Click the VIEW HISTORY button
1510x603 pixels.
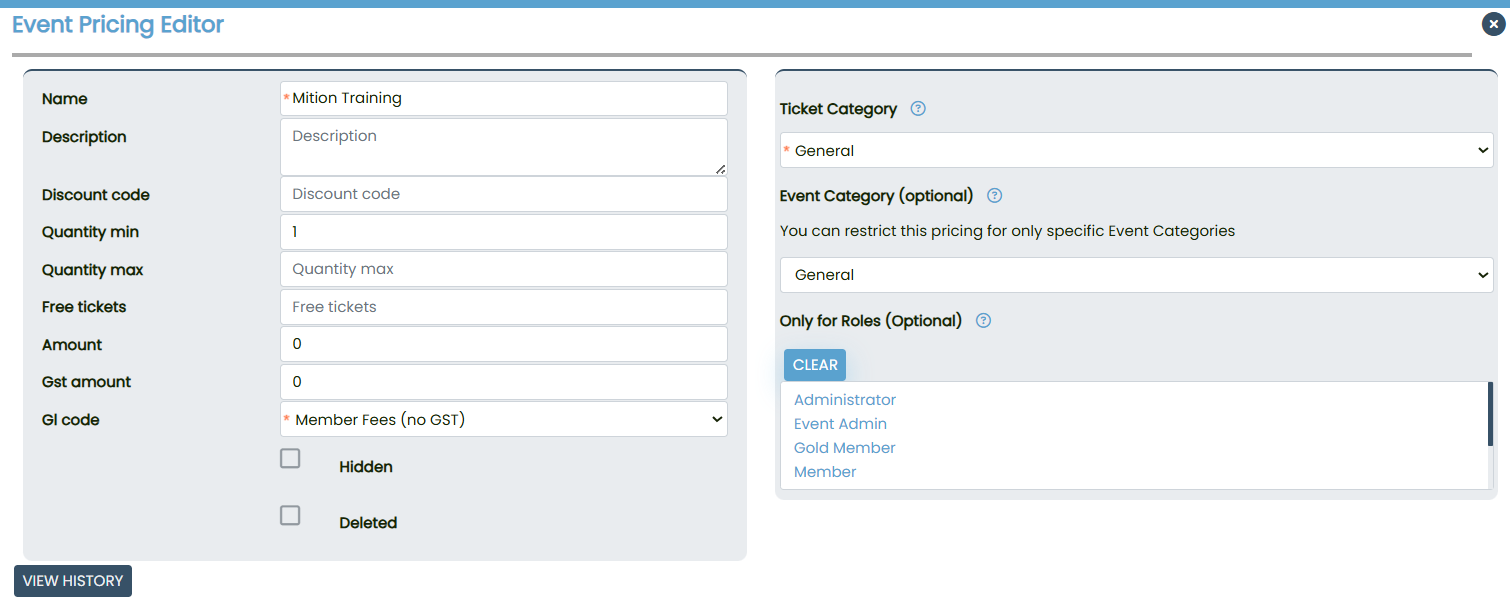73,581
